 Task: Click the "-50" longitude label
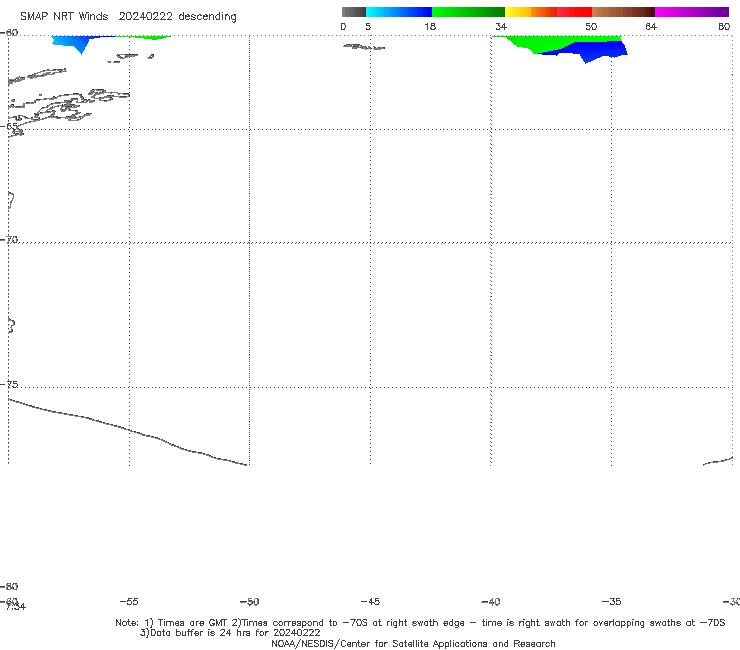pos(250,601)
